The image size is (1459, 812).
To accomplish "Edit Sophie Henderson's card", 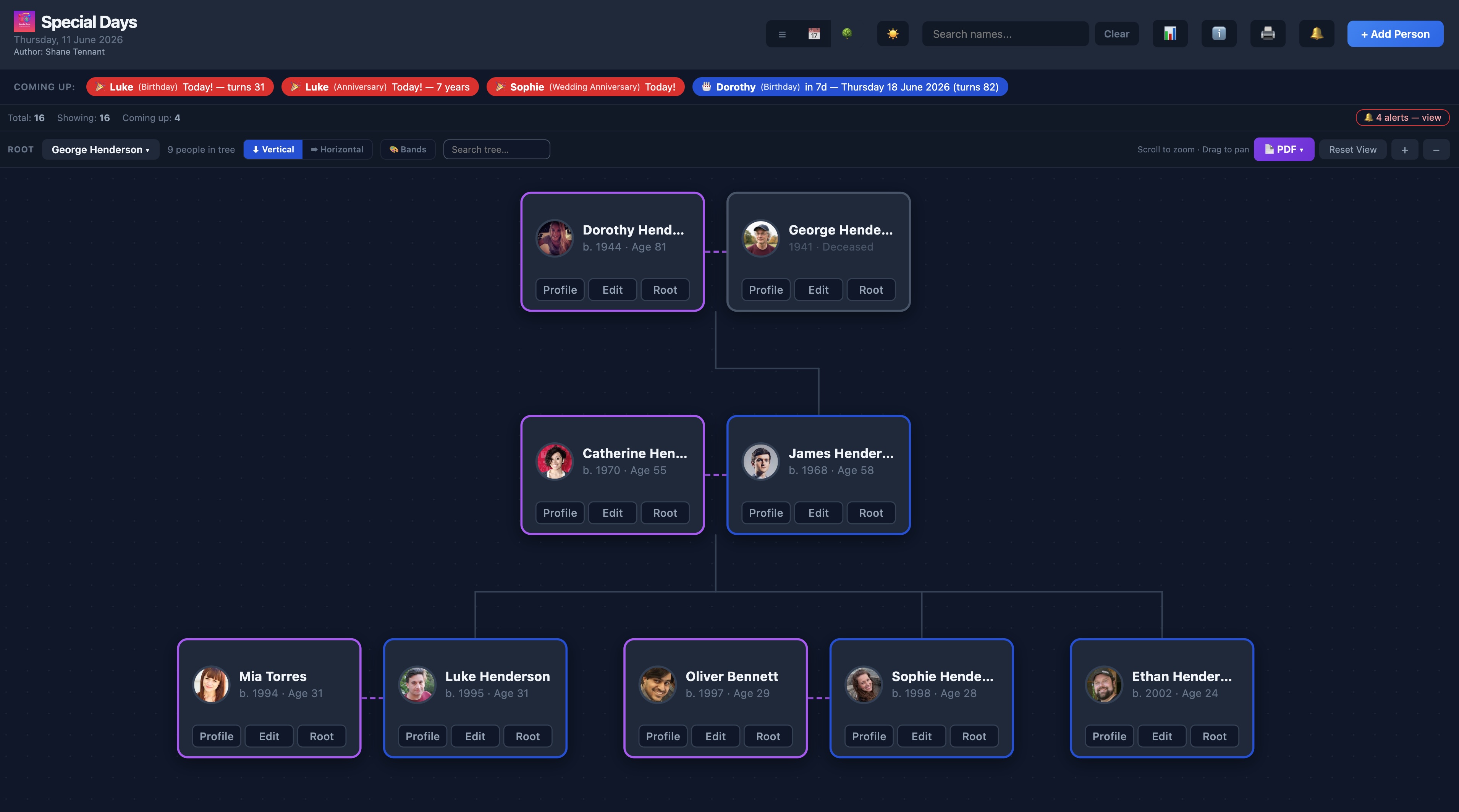I will [922, 736].
